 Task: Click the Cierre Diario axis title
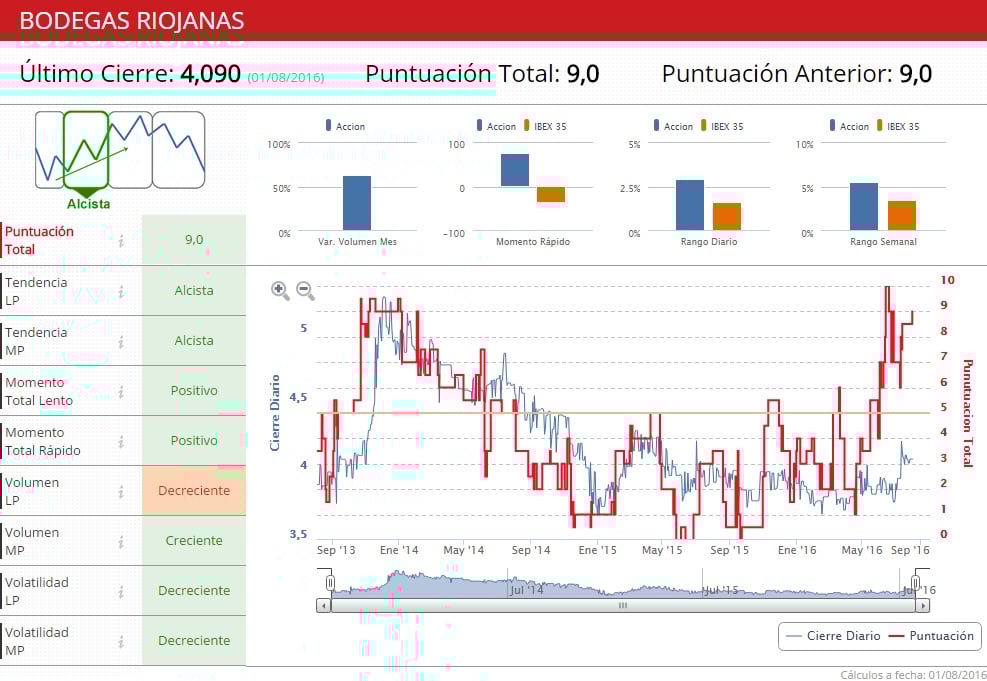point(274,413)
